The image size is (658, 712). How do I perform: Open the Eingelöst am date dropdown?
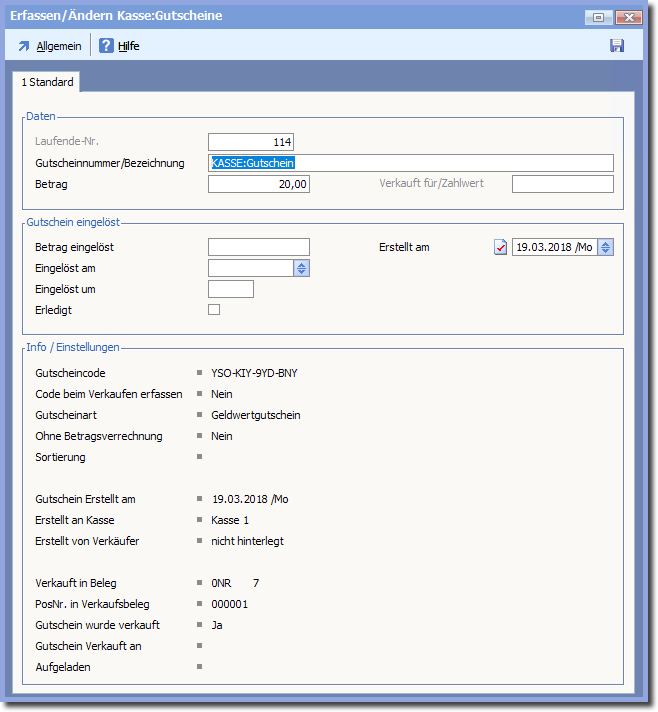(302, 268)
